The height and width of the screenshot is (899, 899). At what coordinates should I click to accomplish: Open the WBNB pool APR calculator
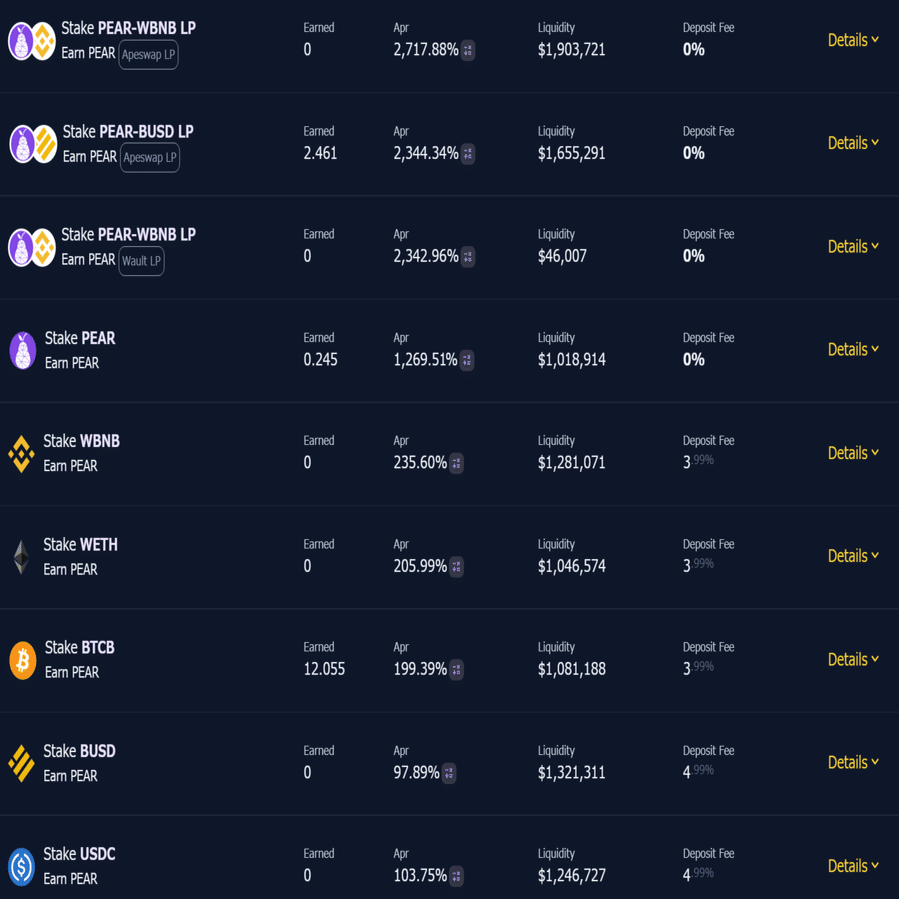click(x=457, y=463)
